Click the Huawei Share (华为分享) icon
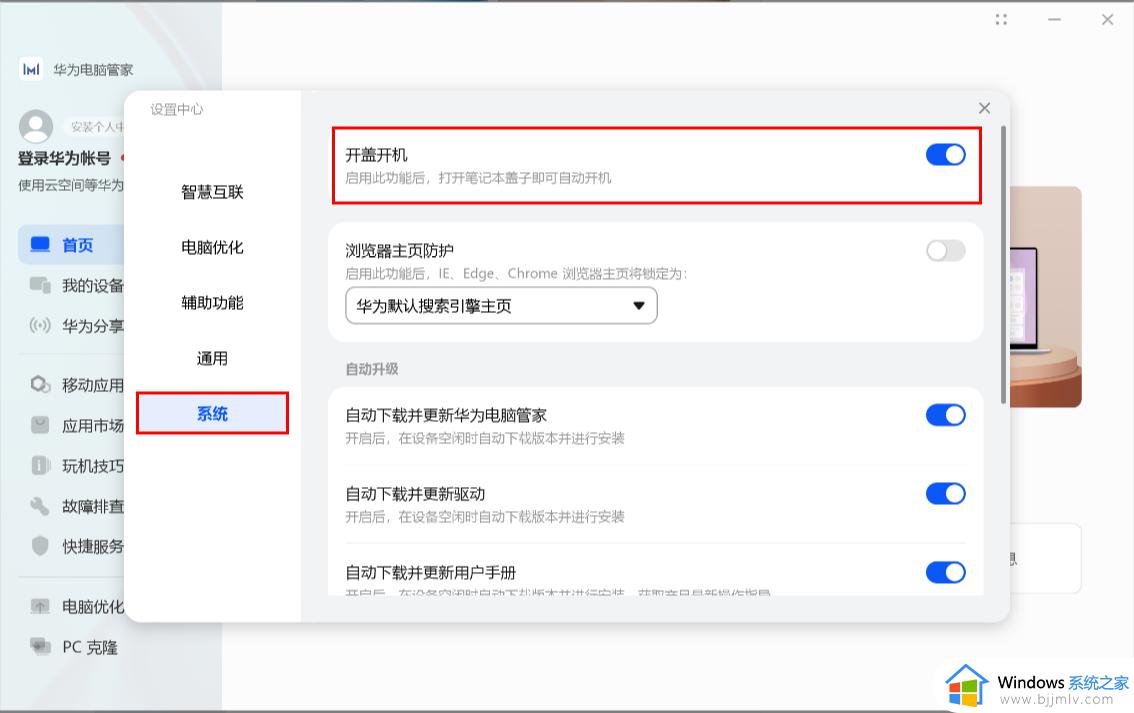 40,325
